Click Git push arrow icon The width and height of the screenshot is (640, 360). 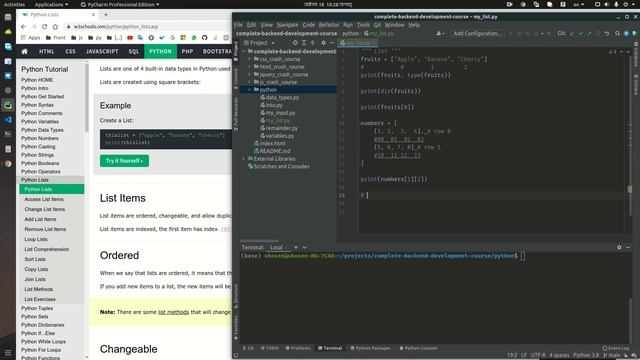coord(589,33)
